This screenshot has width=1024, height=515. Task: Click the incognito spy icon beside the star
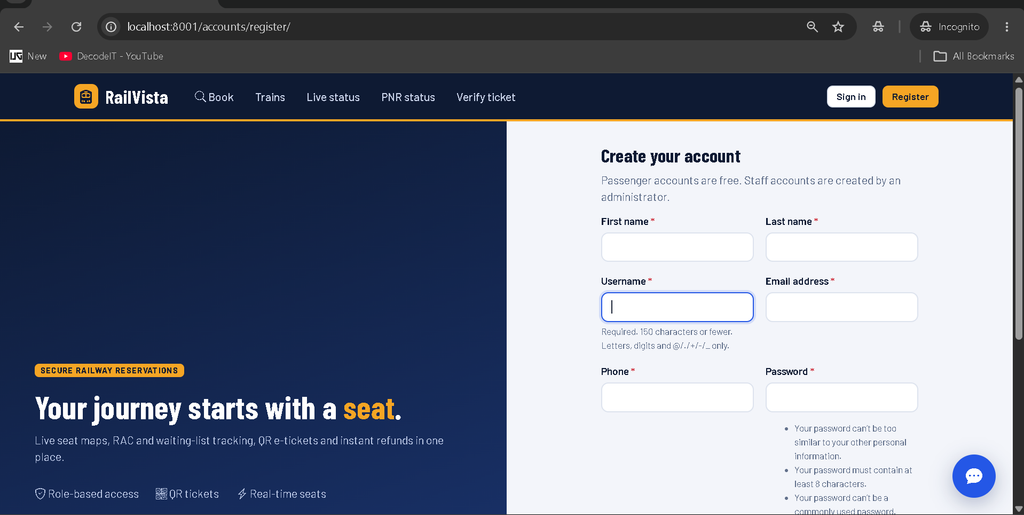point(878,27)
